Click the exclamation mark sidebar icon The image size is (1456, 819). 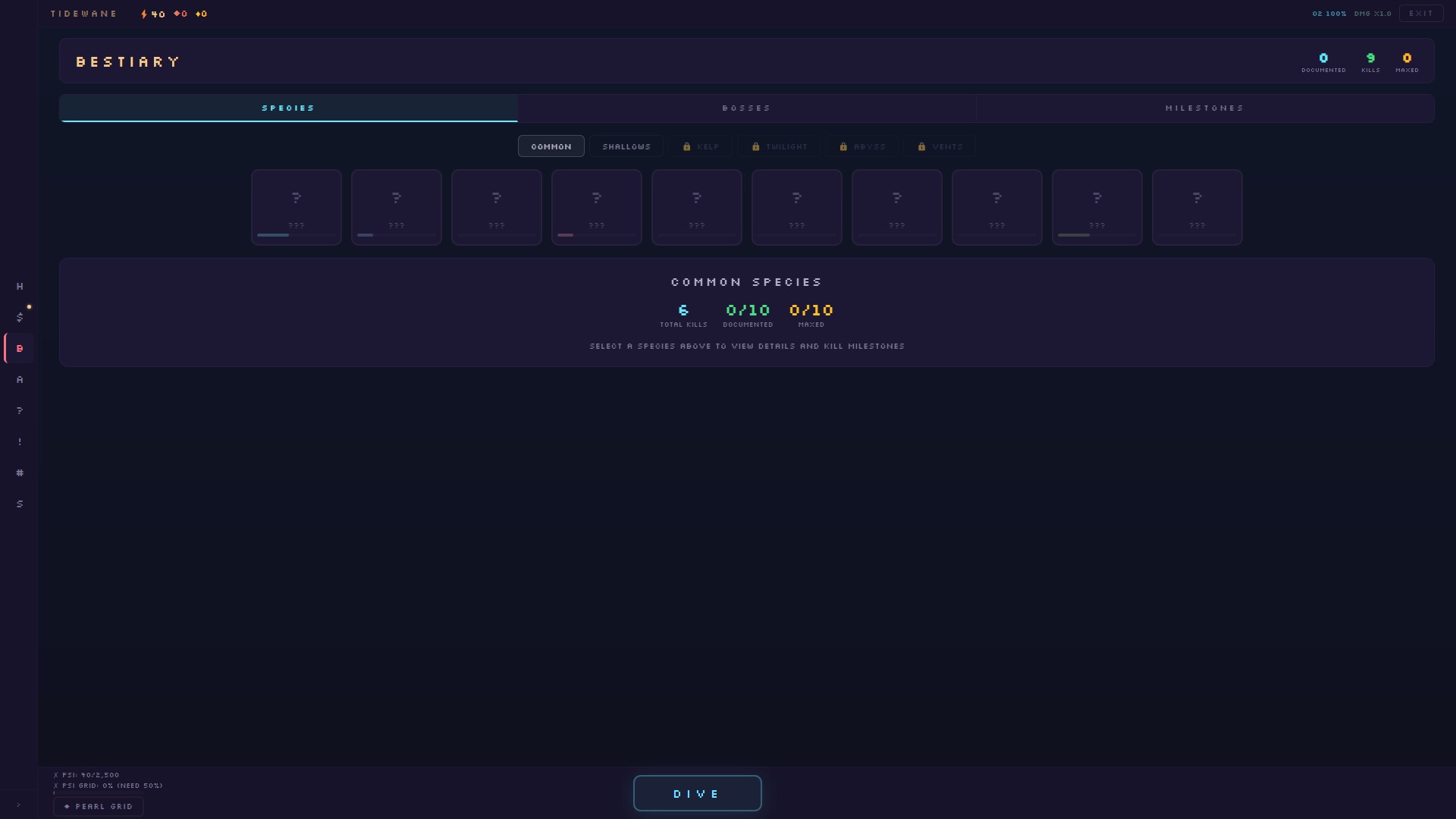point(20,442)
